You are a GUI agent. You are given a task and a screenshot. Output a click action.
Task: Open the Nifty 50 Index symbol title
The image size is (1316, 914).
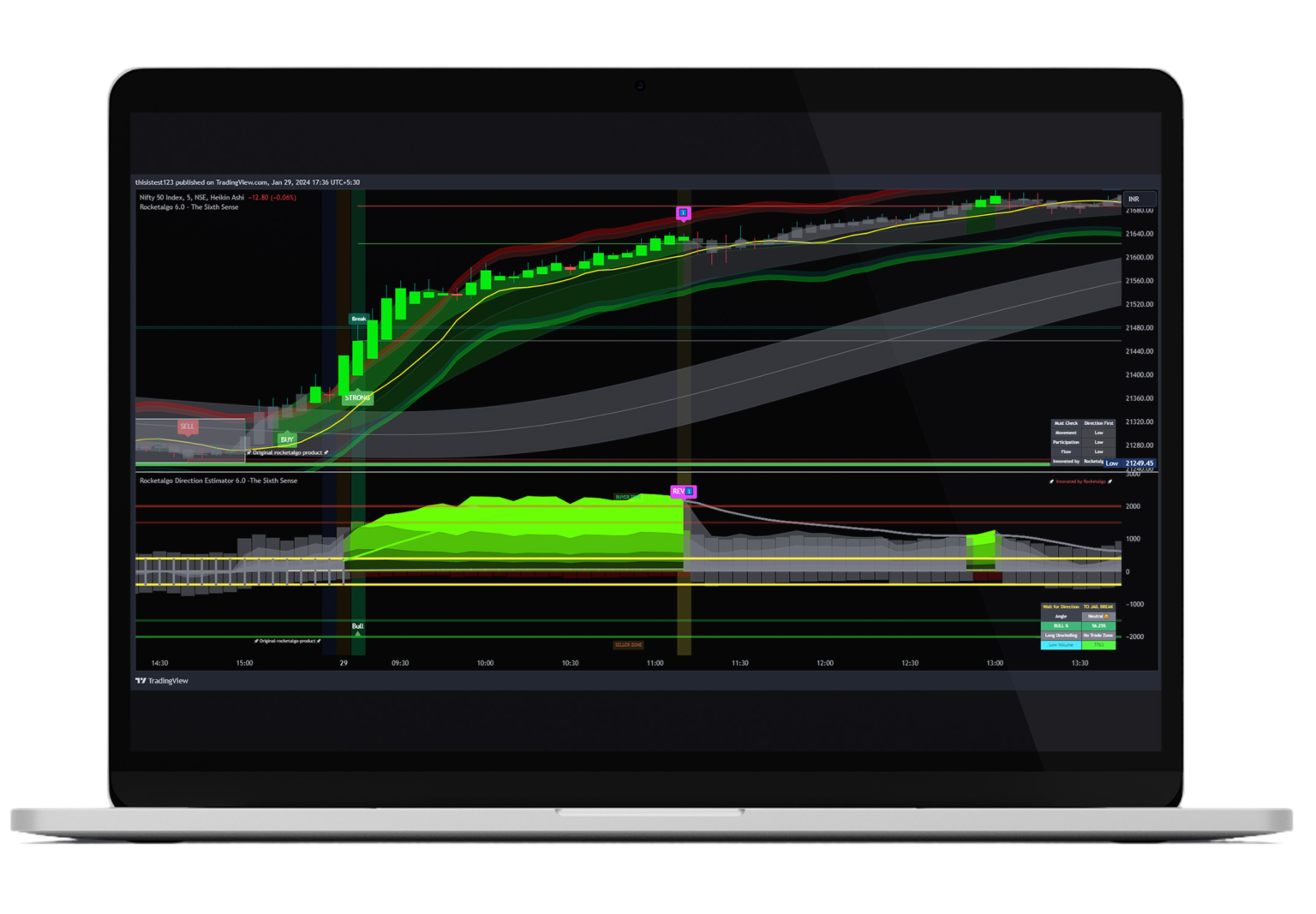pyautogui.click(x=192, y=198)
